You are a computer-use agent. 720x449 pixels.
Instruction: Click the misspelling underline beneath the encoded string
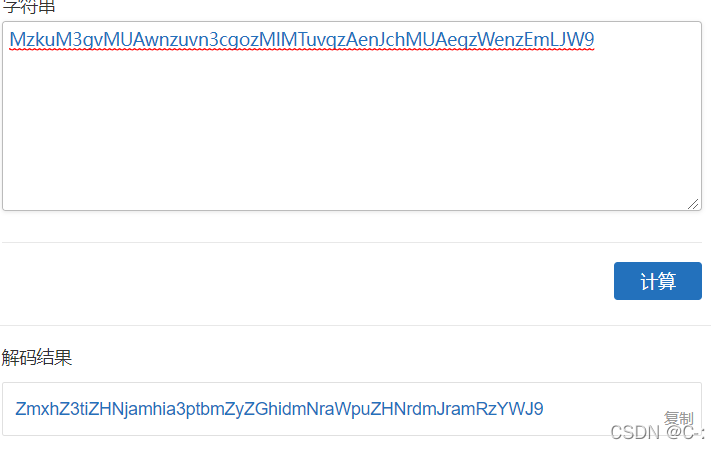(302, 50)
